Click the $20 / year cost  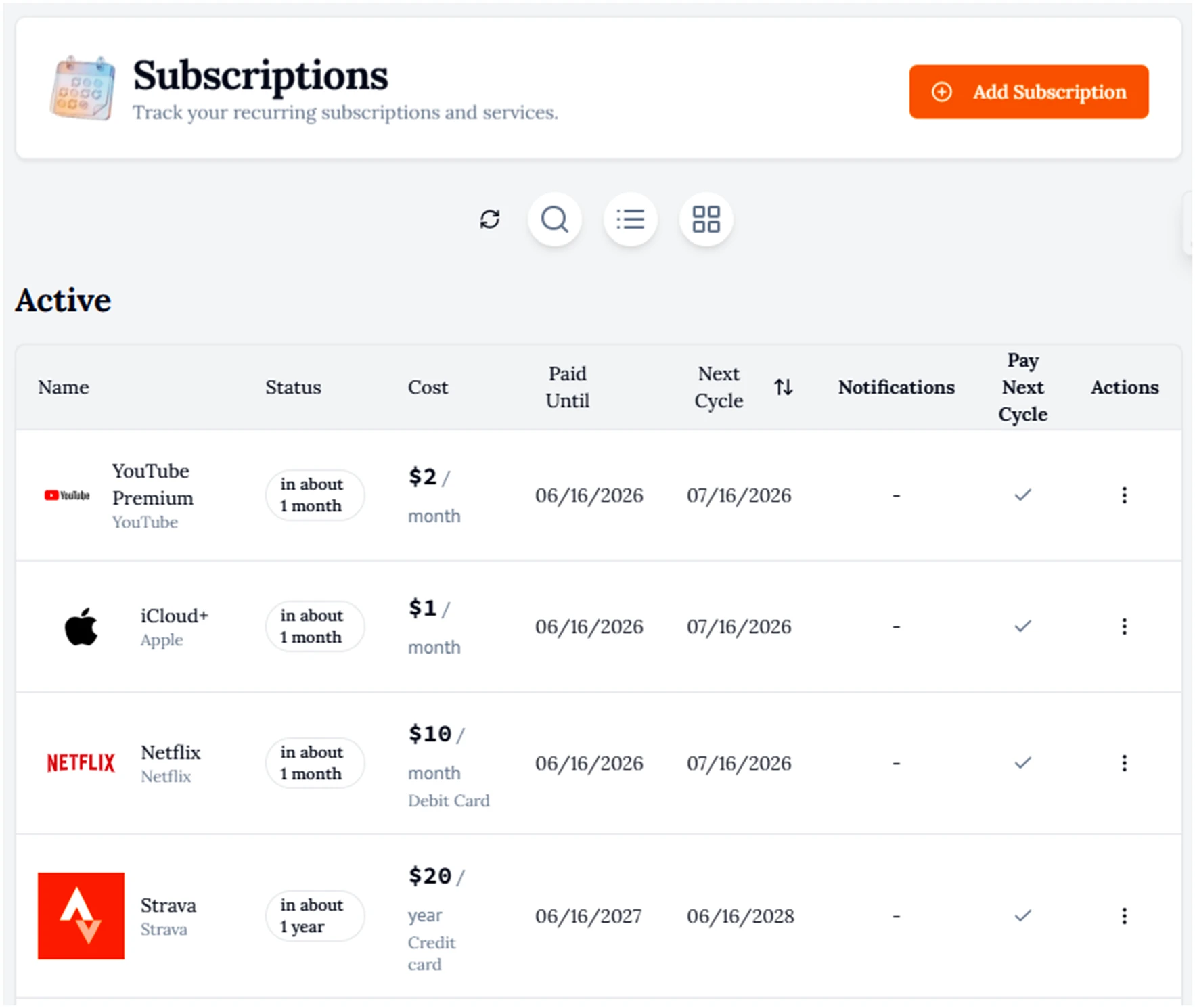436,894
